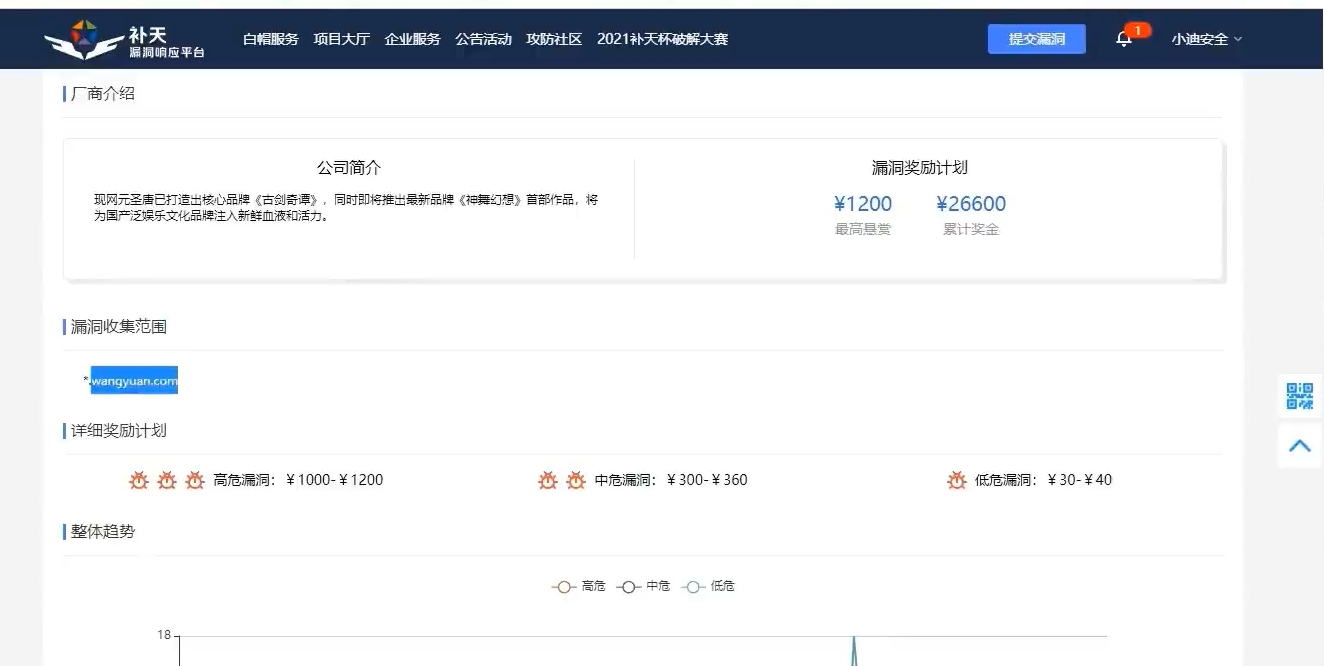This screenshot has width=1324, height=666.
Task: Go to 公告活动 in navigation
Action: pyautogui.click(x=483, y=40)
